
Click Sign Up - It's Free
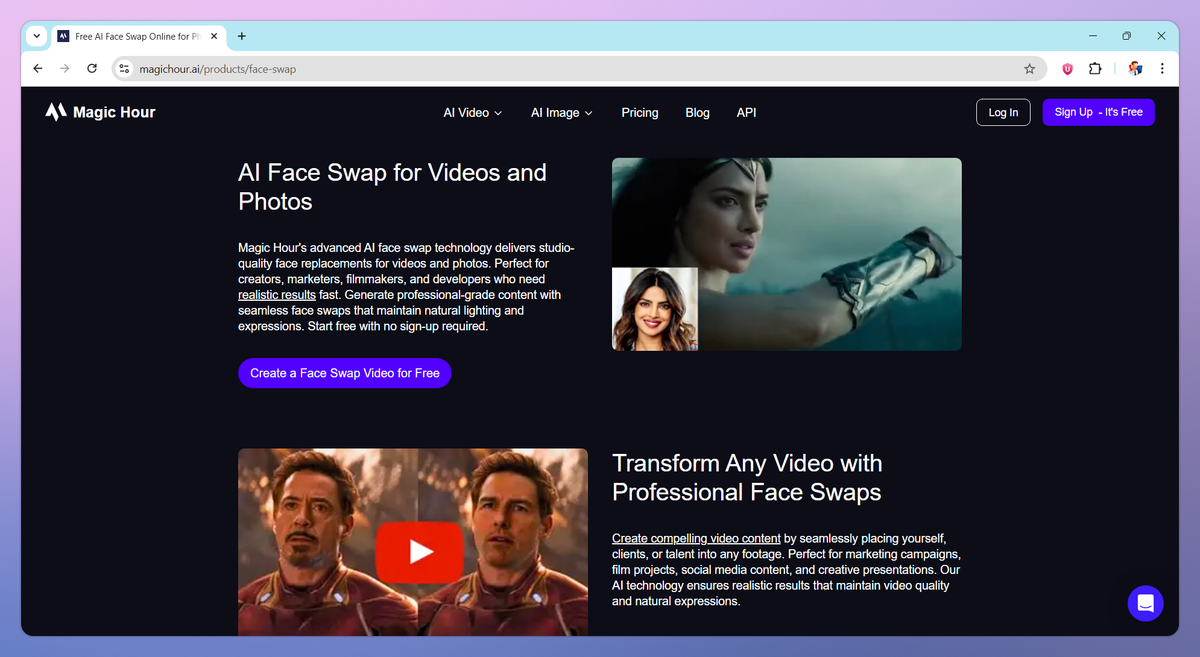pos(1098,112)
